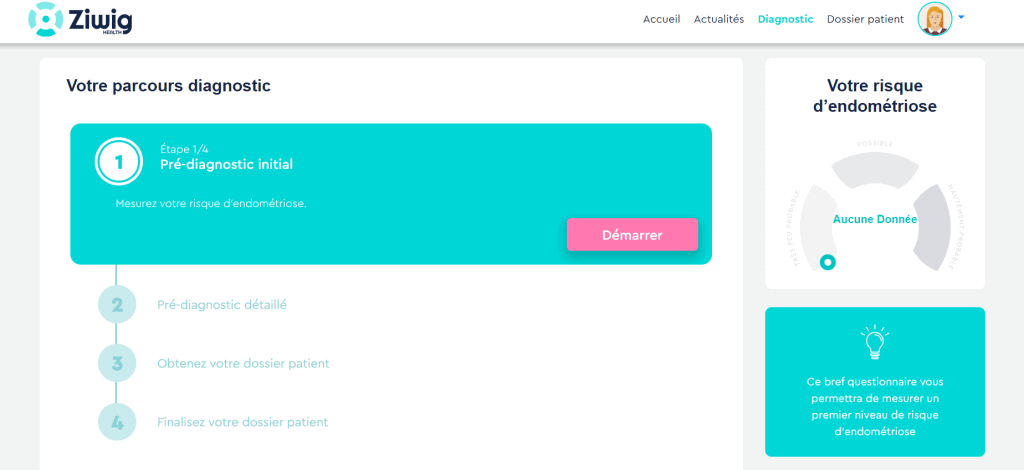
Task: Open Obtenez votre dossier patient step
Action: [x=243, y=364]
